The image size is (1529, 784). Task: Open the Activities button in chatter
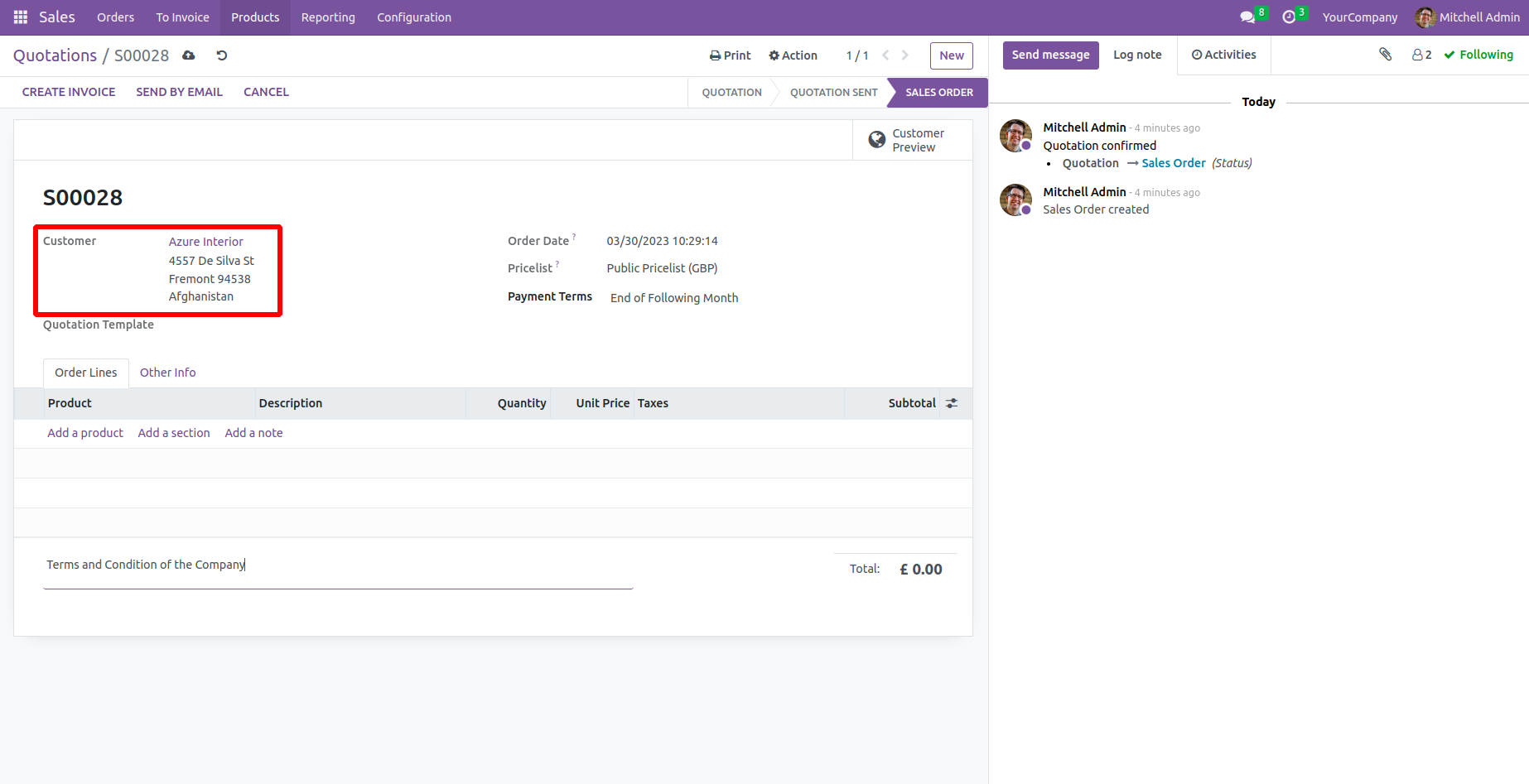click(x=1224, y=55)
